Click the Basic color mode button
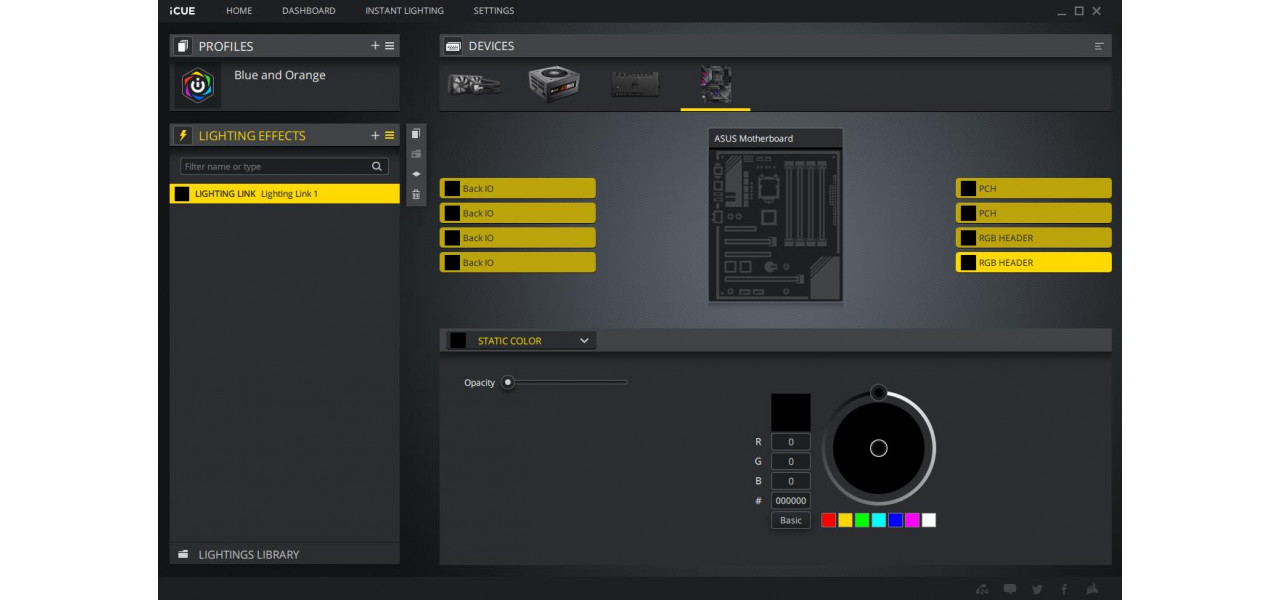 pyautogui.click(x=791, y=520)
